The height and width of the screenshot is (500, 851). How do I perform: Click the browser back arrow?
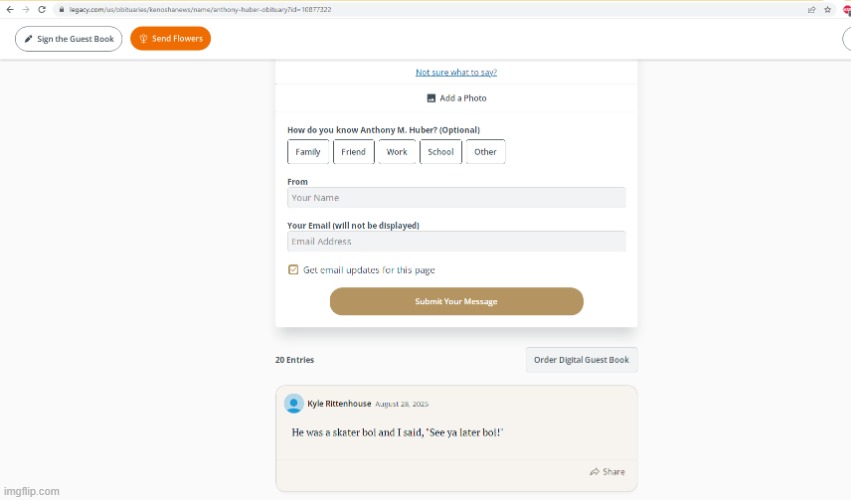9,9
